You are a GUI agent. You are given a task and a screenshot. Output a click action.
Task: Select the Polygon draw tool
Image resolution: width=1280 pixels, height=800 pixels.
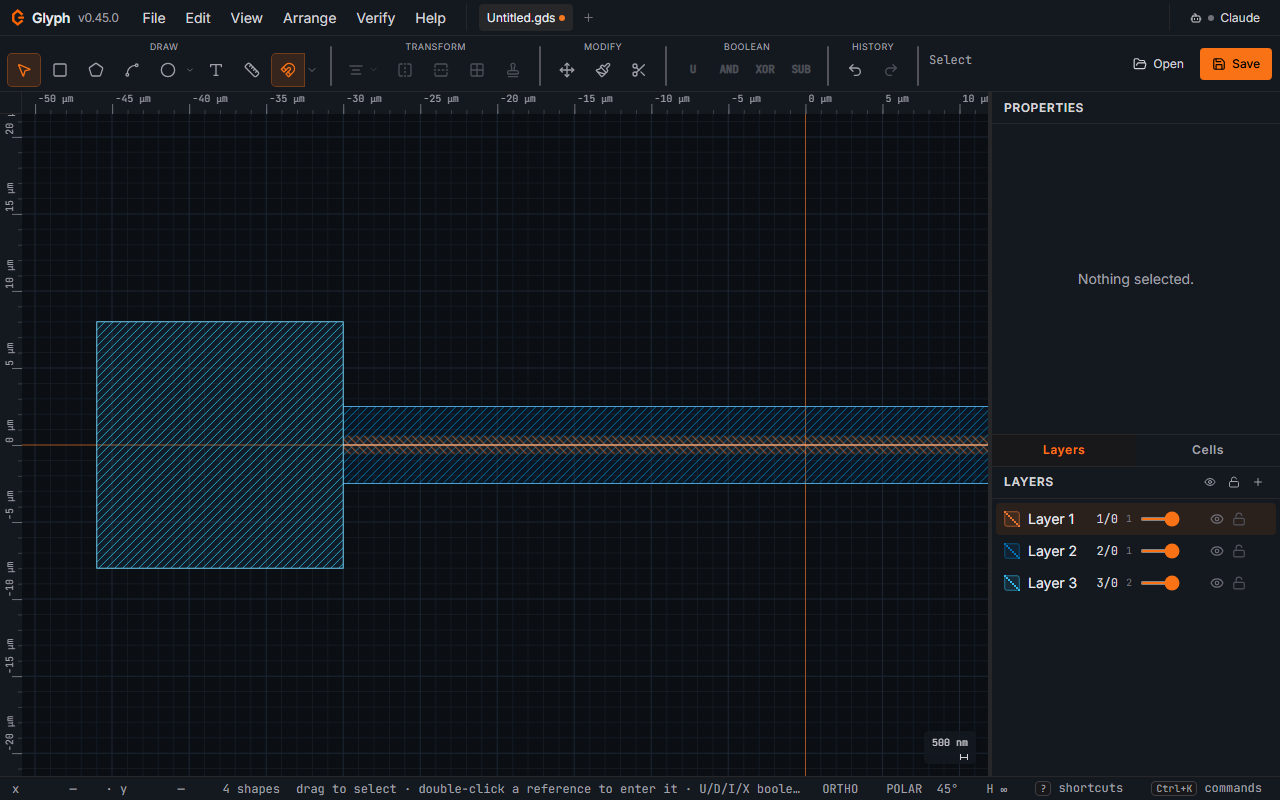tap(96, 70)
